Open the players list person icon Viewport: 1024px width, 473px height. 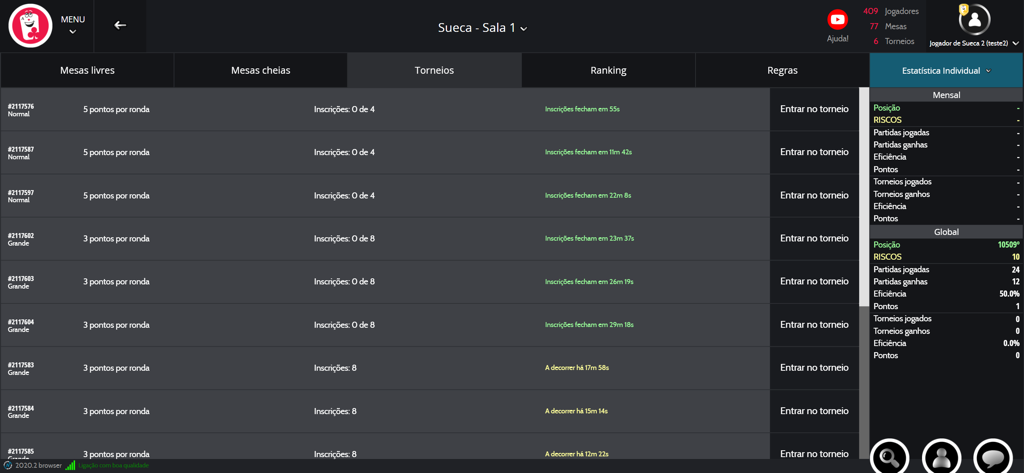(x=941, y=457)
